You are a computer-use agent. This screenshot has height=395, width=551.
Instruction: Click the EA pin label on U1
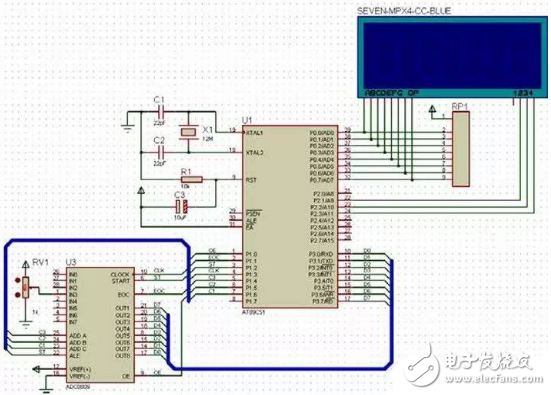pos(249,227)
